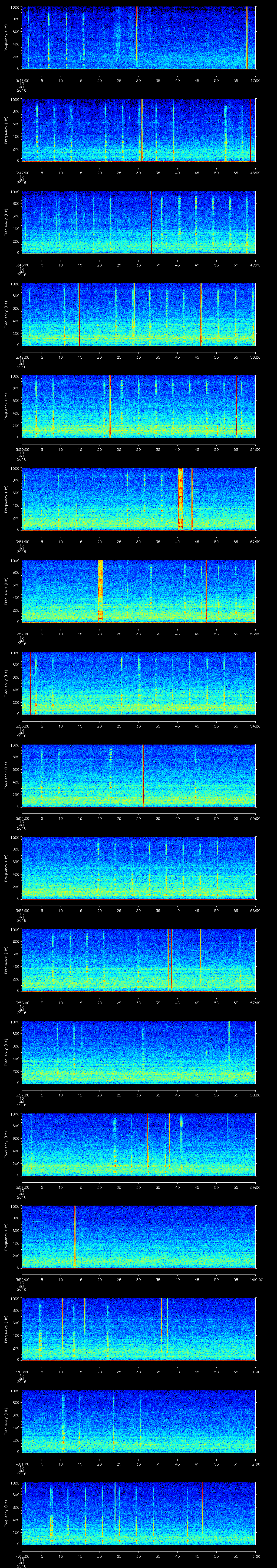The width and height of the screenshot is (277, 1568).
Task: Select the 49:00 end time label
Action: (256, 265)
